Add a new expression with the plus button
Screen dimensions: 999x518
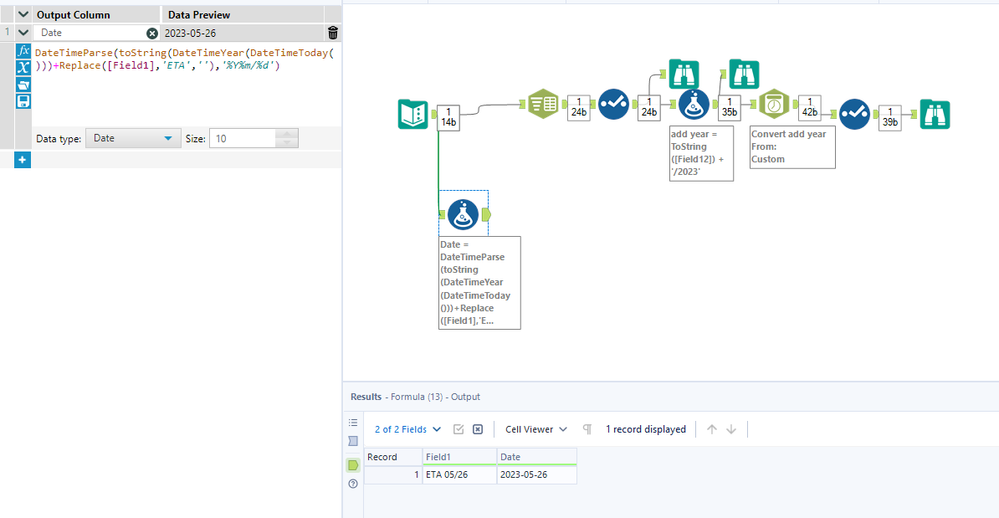pyautogui.click(x=22, y=160)
